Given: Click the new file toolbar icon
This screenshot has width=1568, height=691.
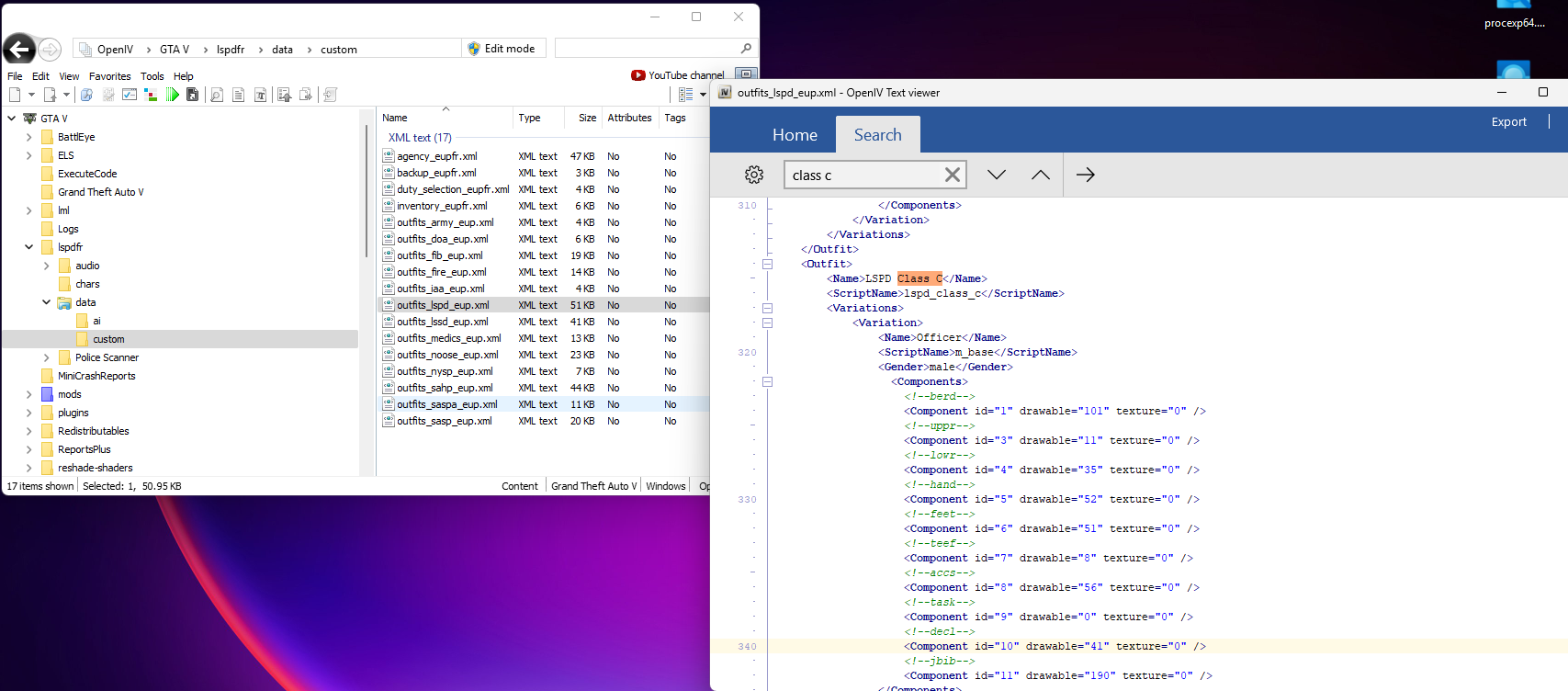Looking at the screenshot, I should pyautogui.click(x=15, y=95).
